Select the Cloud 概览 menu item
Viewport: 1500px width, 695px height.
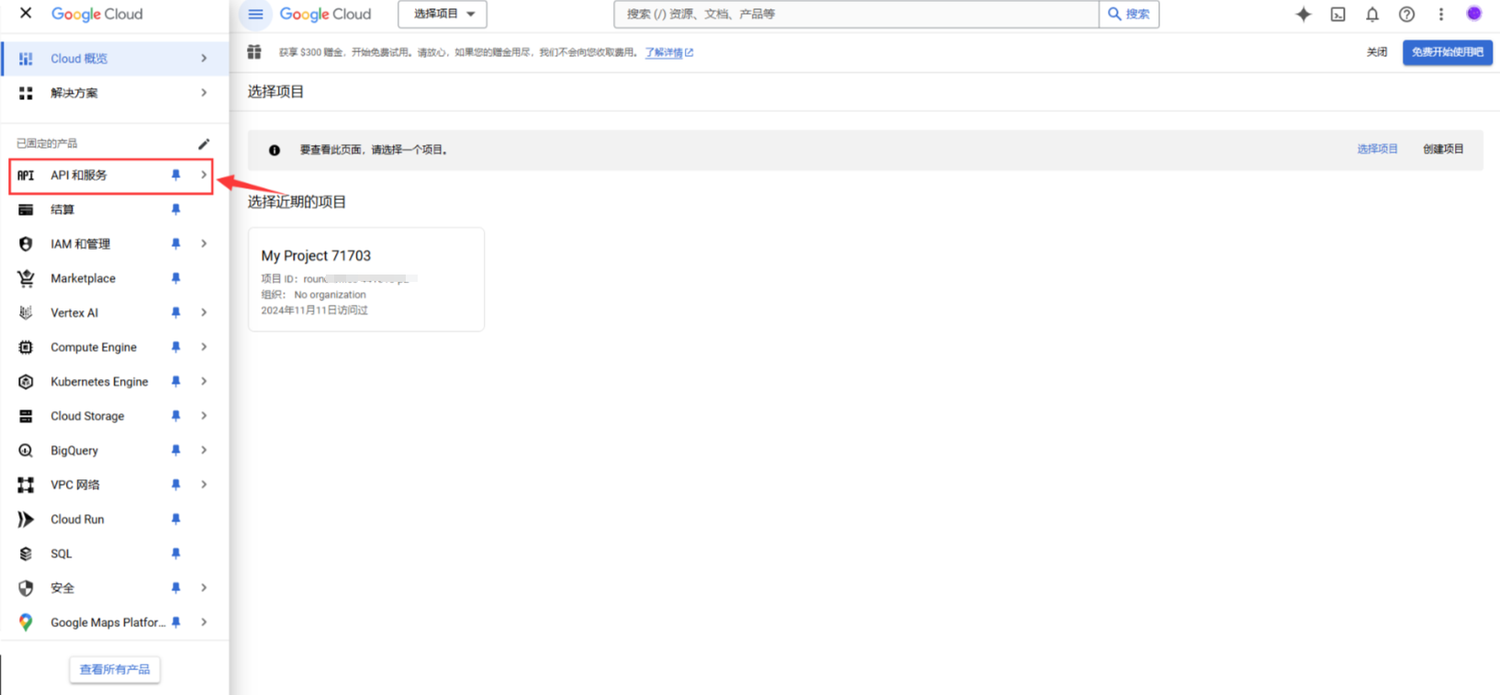[x=114, y=58]
